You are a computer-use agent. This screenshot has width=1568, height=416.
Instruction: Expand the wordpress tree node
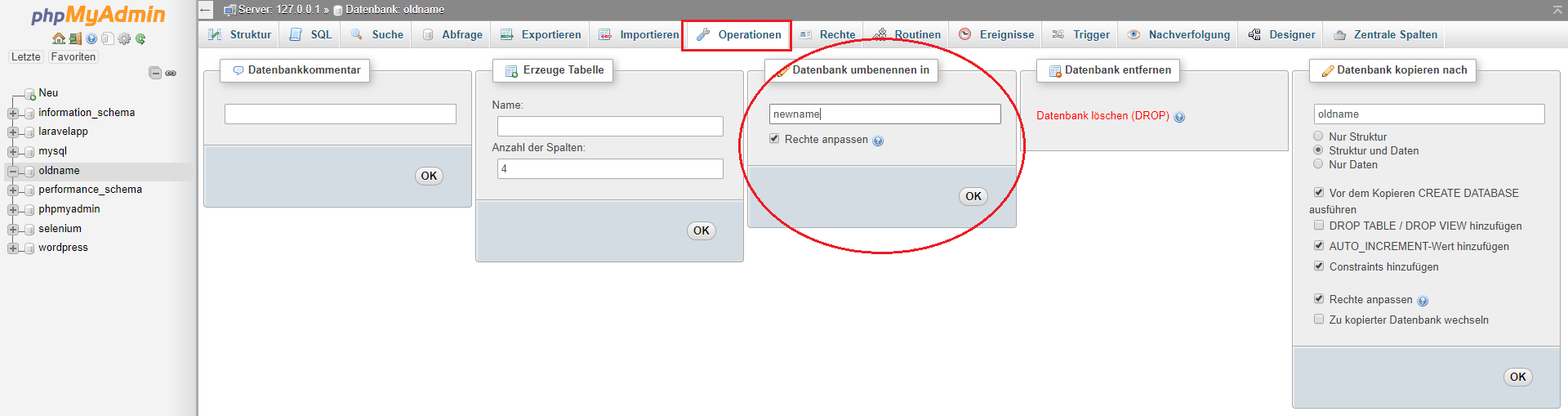(x=12, y=248)
